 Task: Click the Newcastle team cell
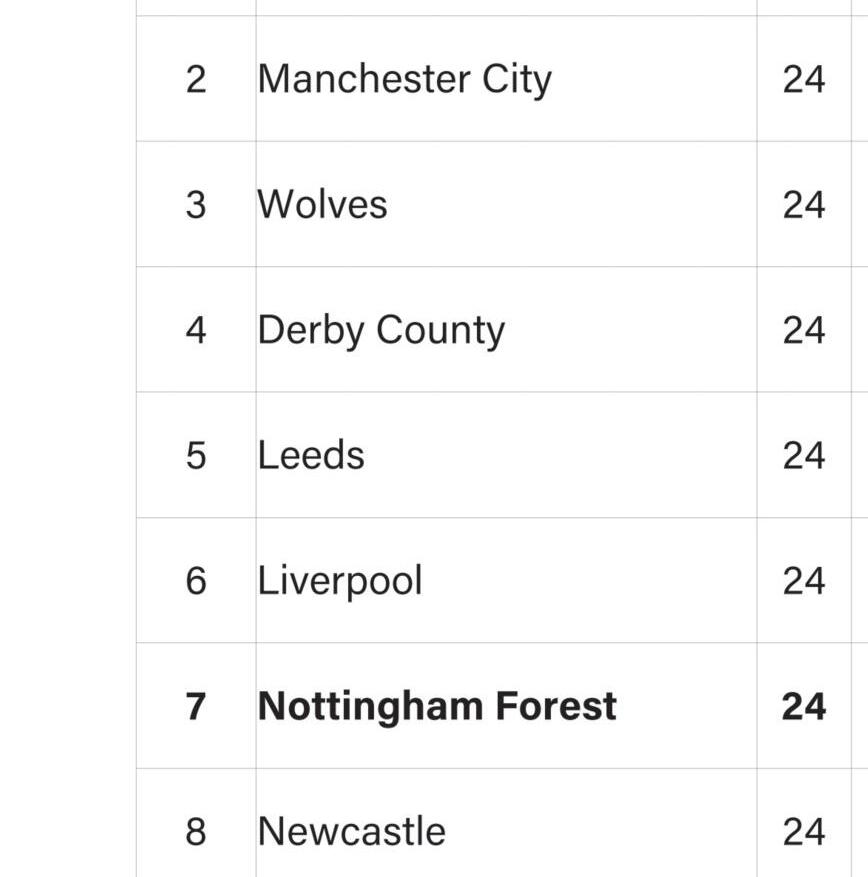(351, 831)
